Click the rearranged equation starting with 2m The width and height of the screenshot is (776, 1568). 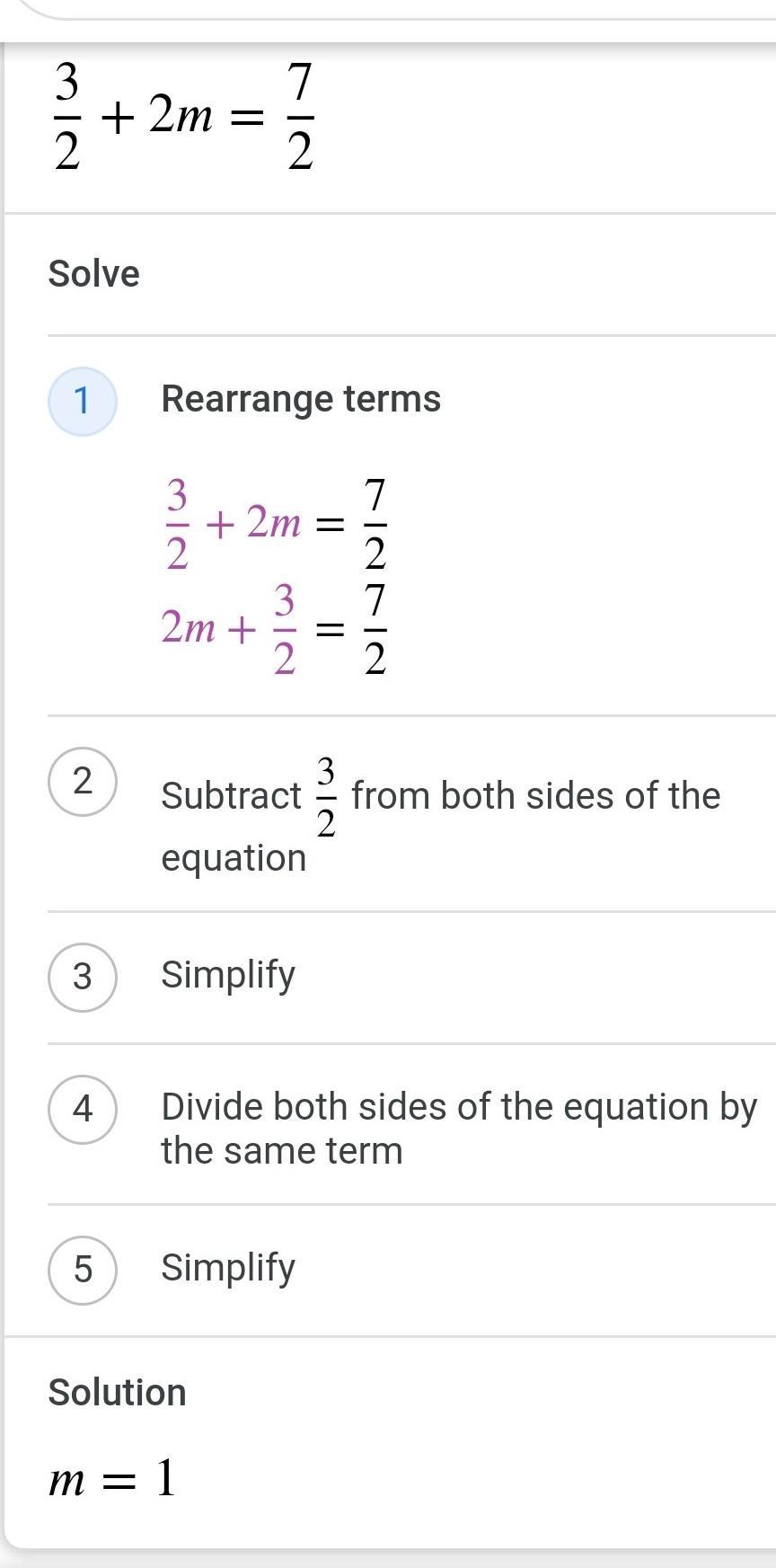click(x=274, y=628)
